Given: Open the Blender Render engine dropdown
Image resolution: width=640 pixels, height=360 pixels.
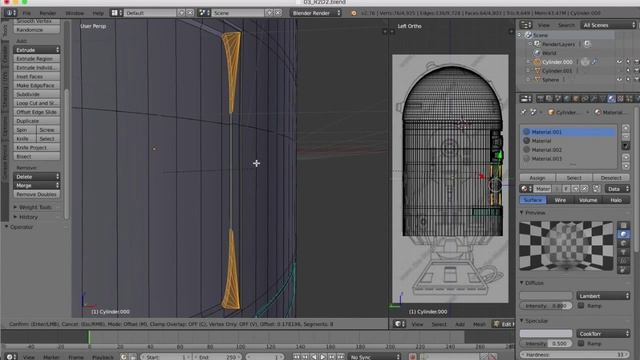Looking at the screenshot, I should point(316,13).
